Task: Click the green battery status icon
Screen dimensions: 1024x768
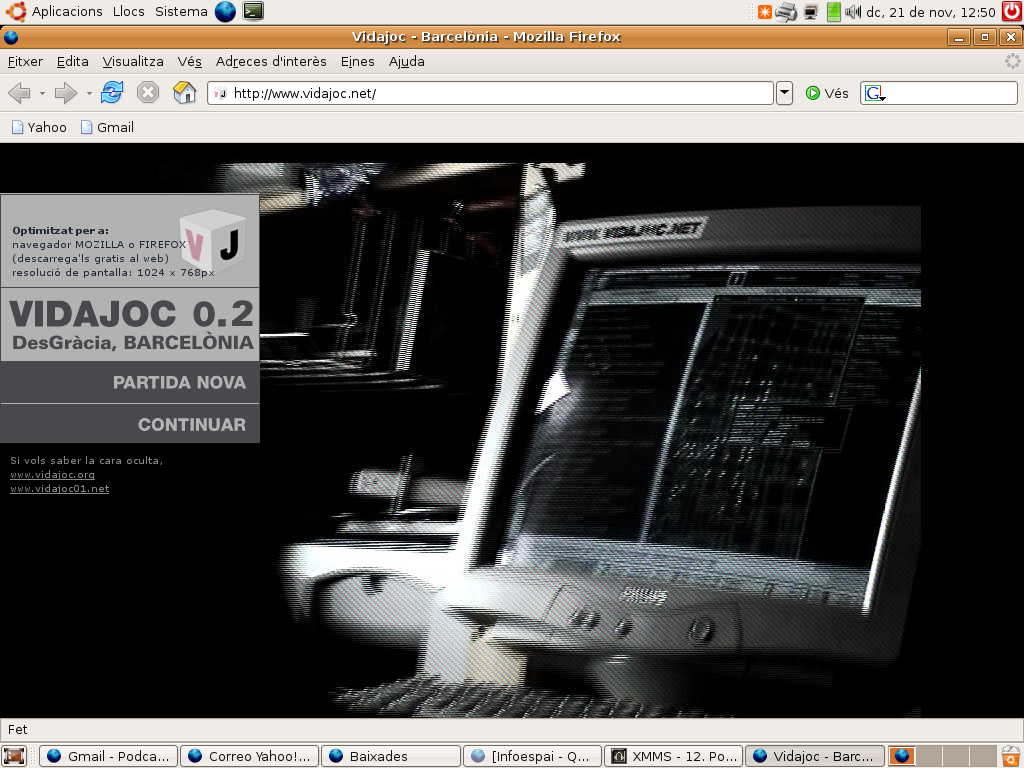Action: click(833, 12)
